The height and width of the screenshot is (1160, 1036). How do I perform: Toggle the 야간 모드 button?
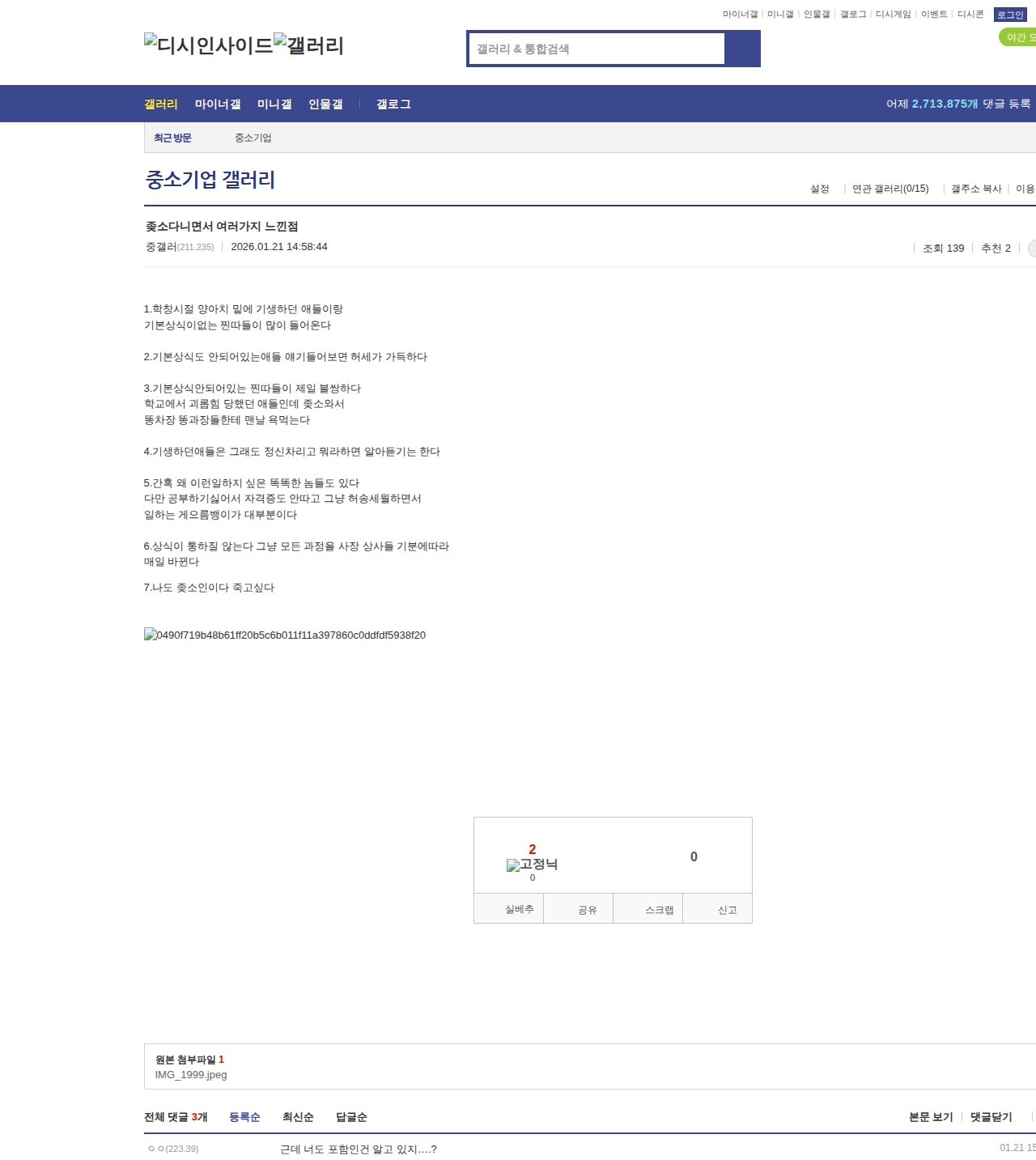[1018, 37]
